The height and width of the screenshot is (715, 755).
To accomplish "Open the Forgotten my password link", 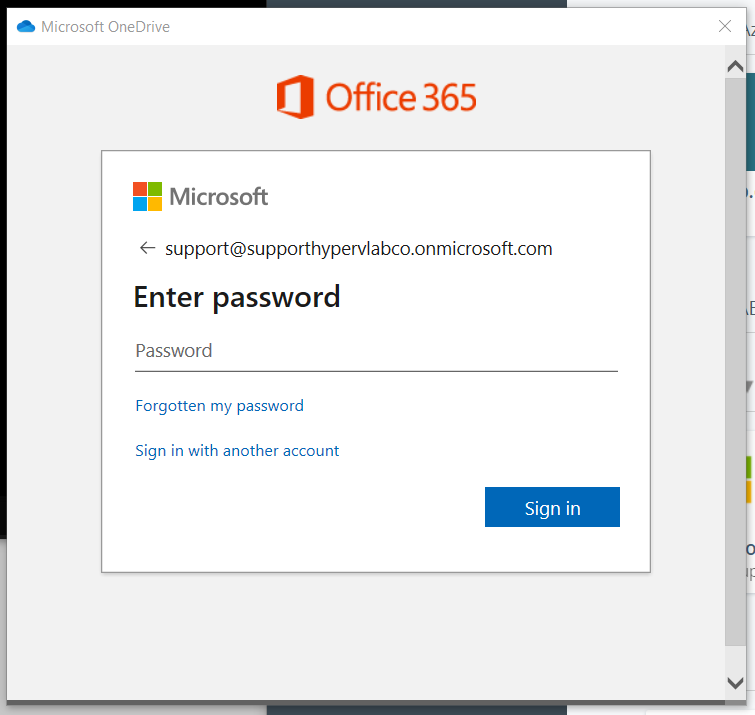I will (x=220, y=406).
